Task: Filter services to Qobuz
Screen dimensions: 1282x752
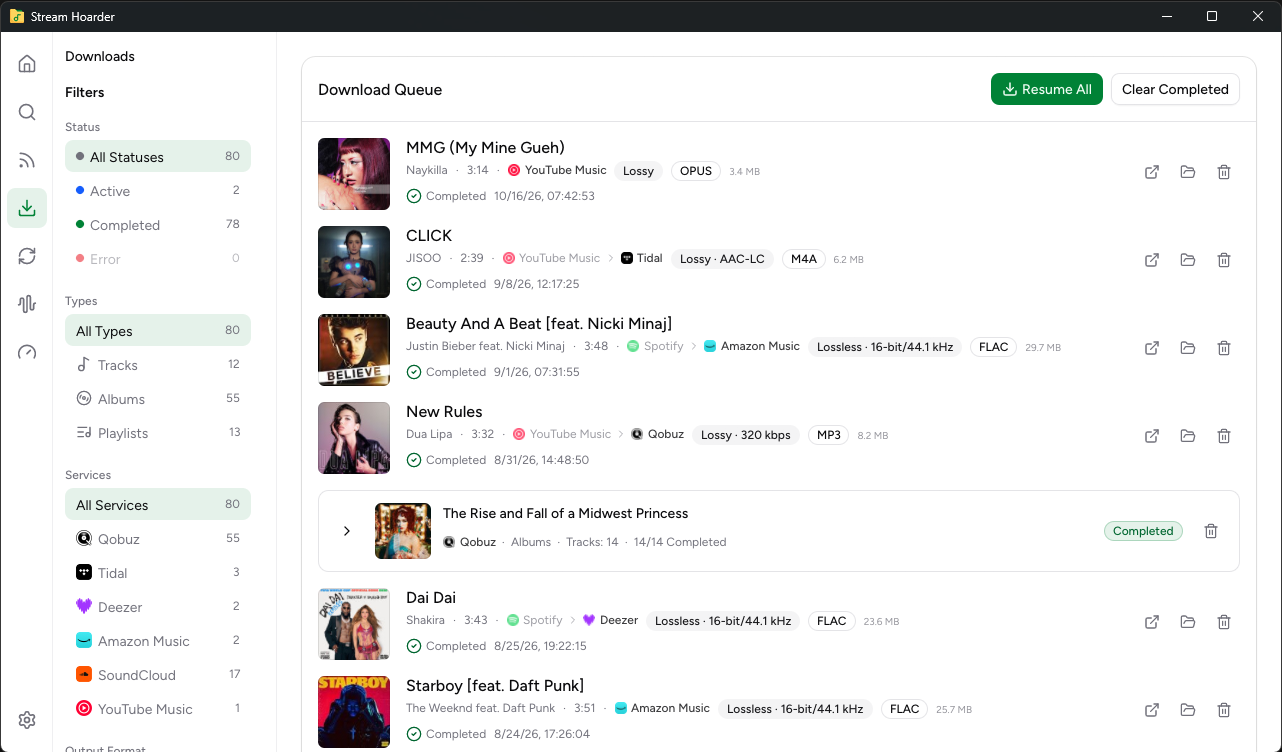Action: [x=158, y=538]
